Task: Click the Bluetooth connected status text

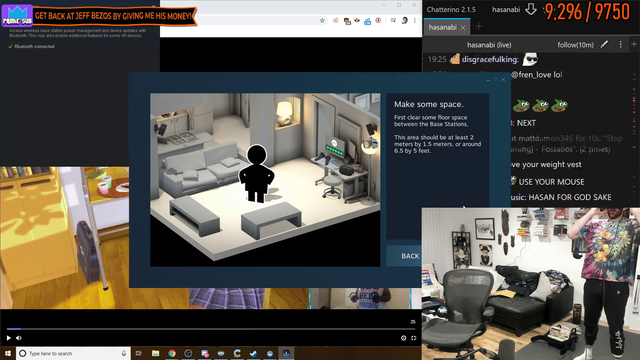Action: pos(34,47)
